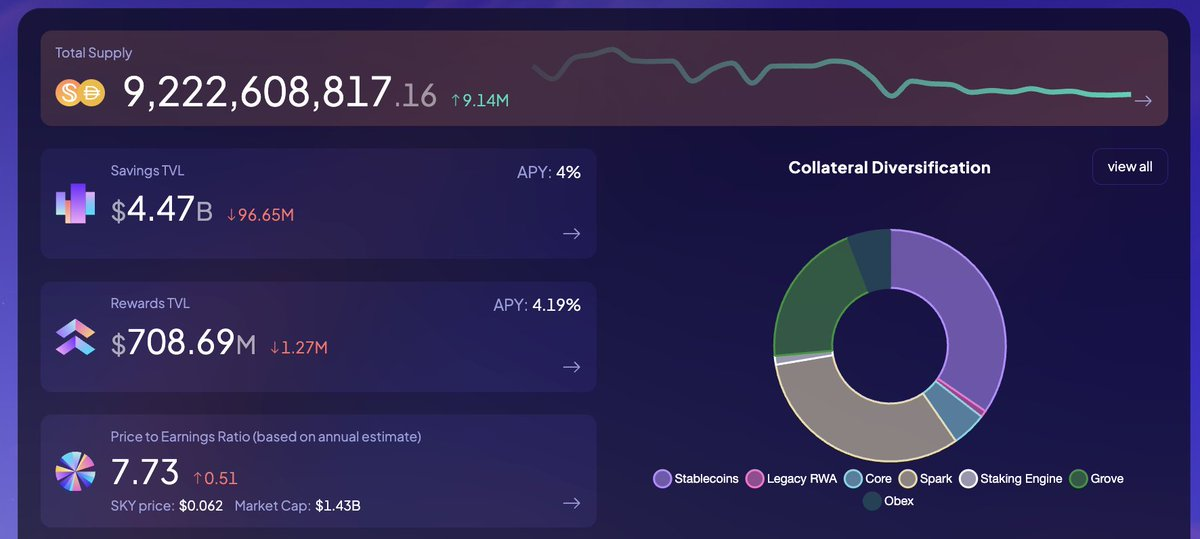This screenshot has height=539, width=1200.
Task: Toggle the Obex legend entry
Action: pos(888,501)
